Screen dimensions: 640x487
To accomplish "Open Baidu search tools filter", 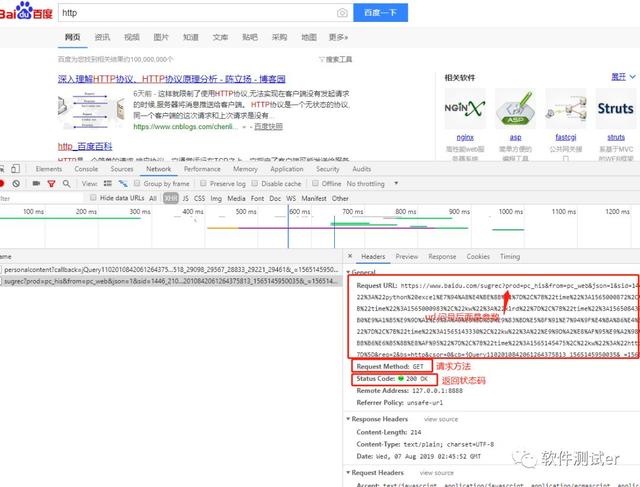I will tap(336, 60).
